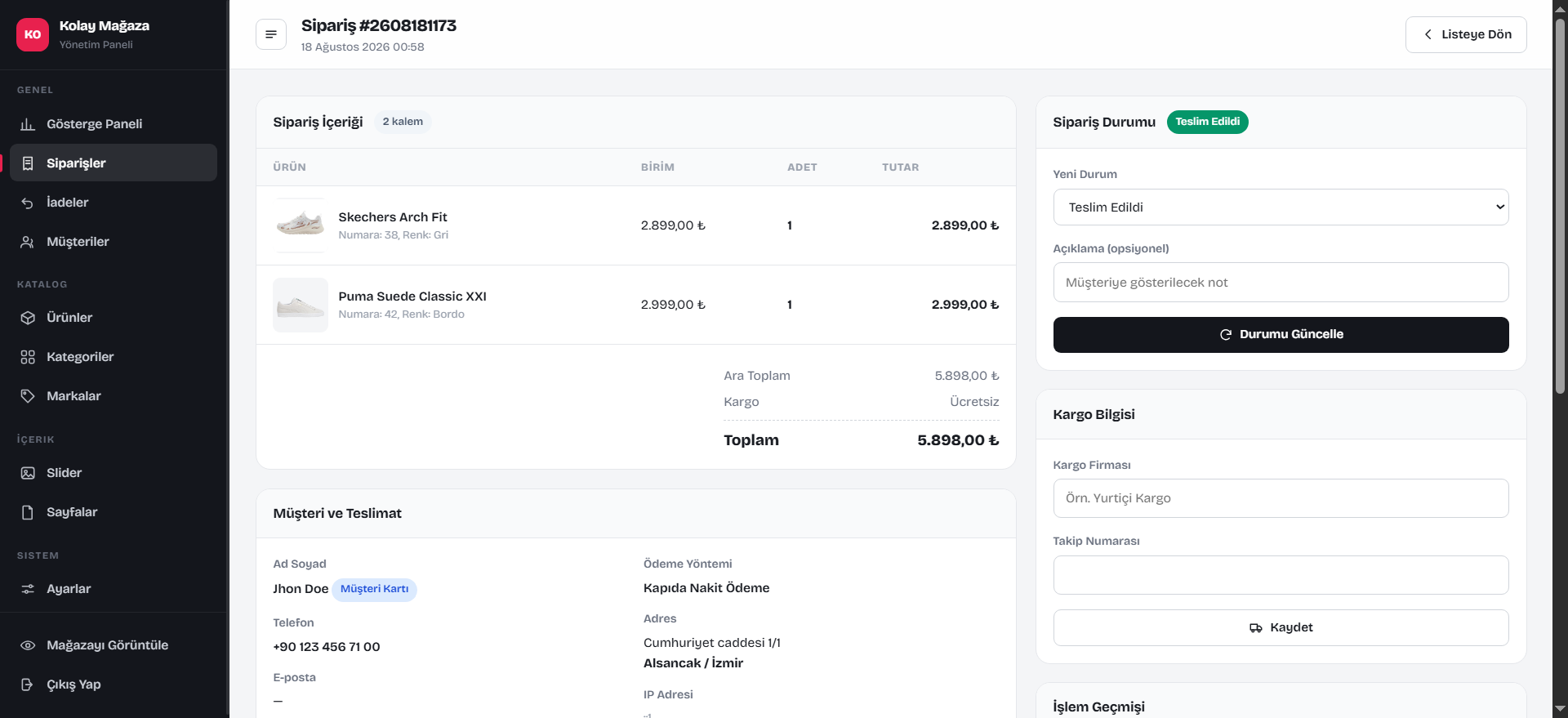Click the Puma Suede Classic XXI thumbnail
Image resolution: width=1568 pixels, height=718 pixels.
point(301,305)
